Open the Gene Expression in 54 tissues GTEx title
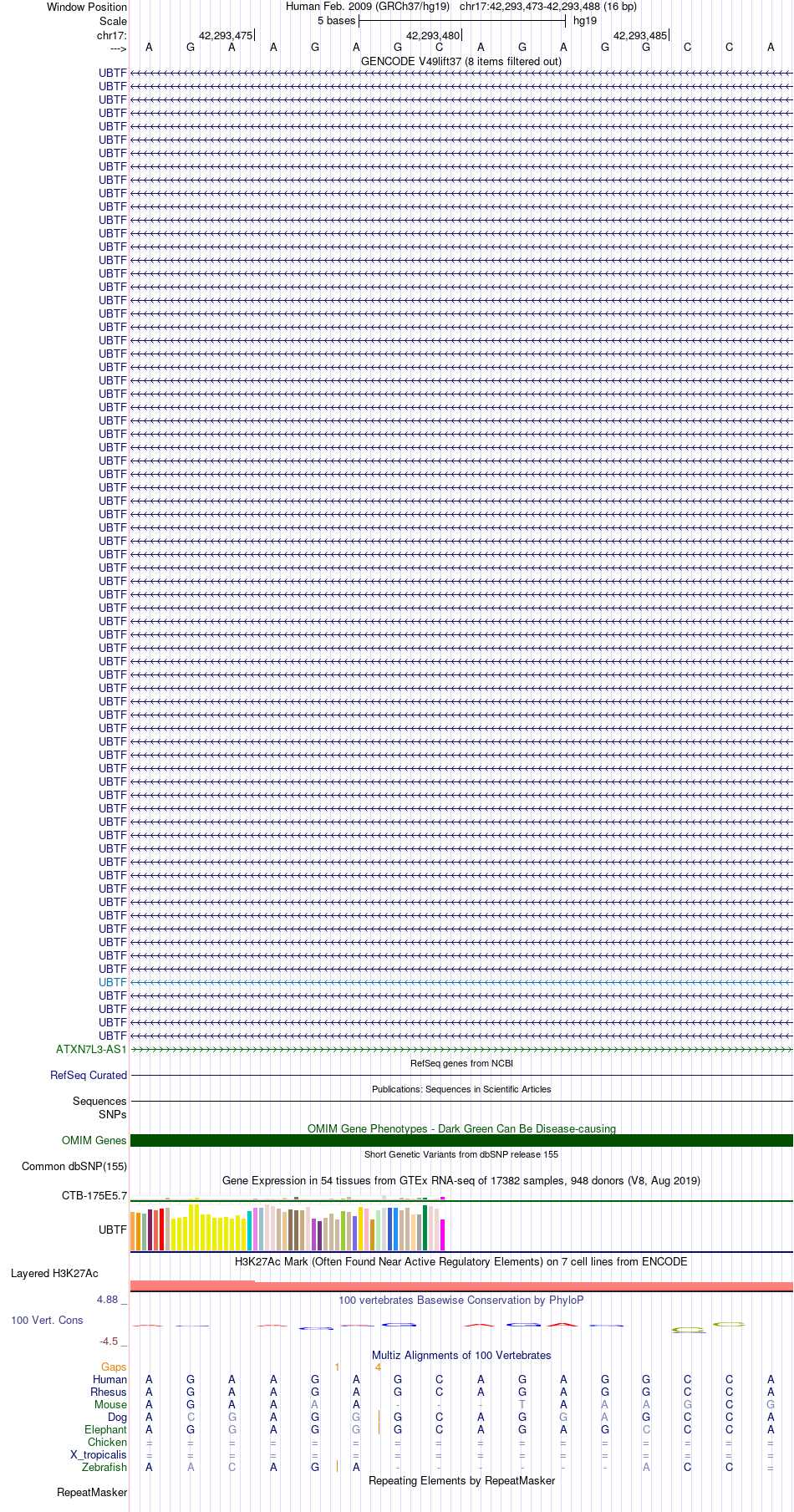The width and height of the screenshot is (794, 1512). click(x=461, y=1180)
